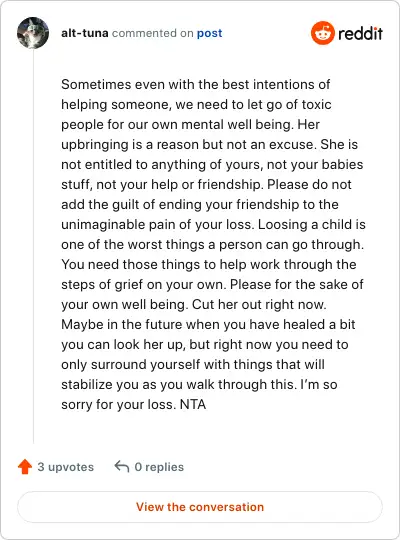Click the "View the conversation" button

pyautogui.click(x=200, y=507)
